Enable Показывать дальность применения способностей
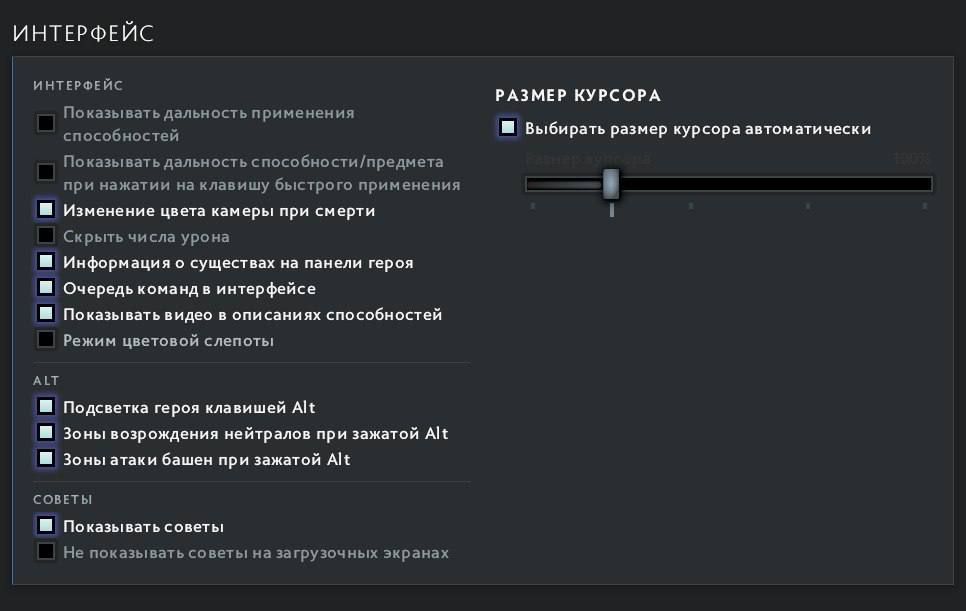966x611 pixels. [45, 122]
